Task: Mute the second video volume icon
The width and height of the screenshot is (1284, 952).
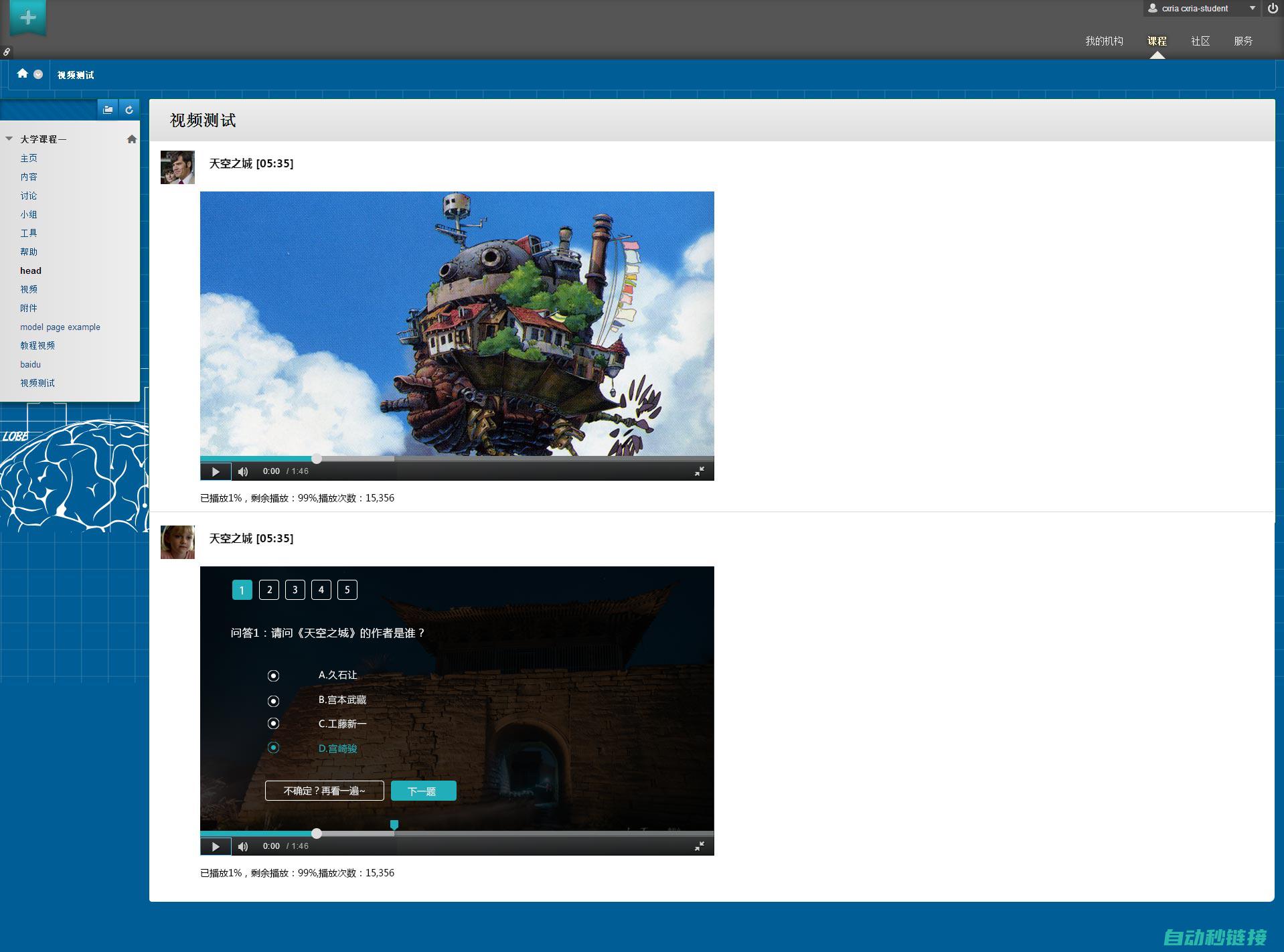Action: (243, 846)
